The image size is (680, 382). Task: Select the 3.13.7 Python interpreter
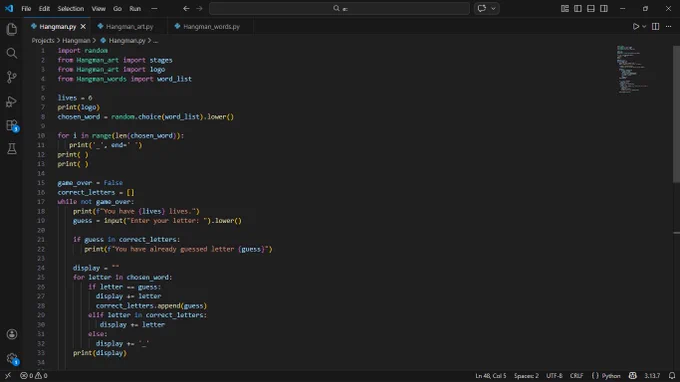point(652,375)
